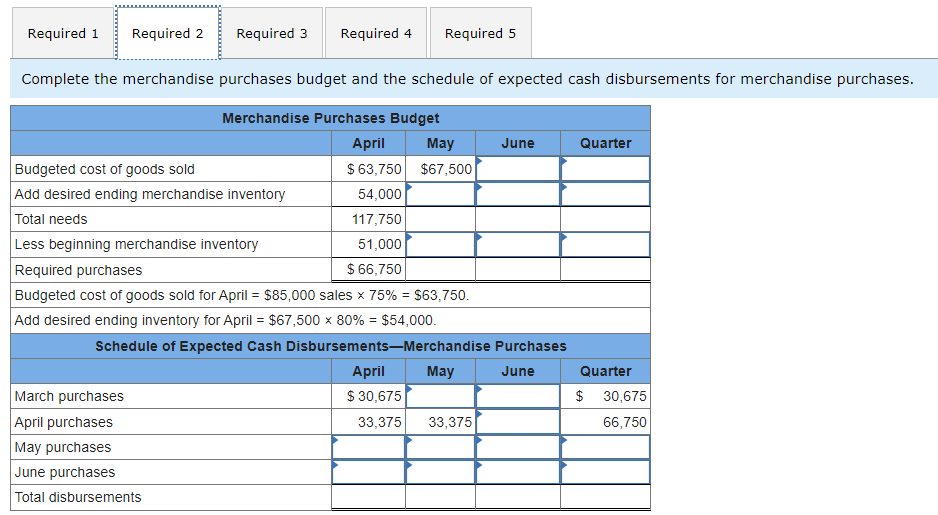This screenshot has height=515, width=938.
Task: Select June cell for June purchases
Action: click(518, 472)
